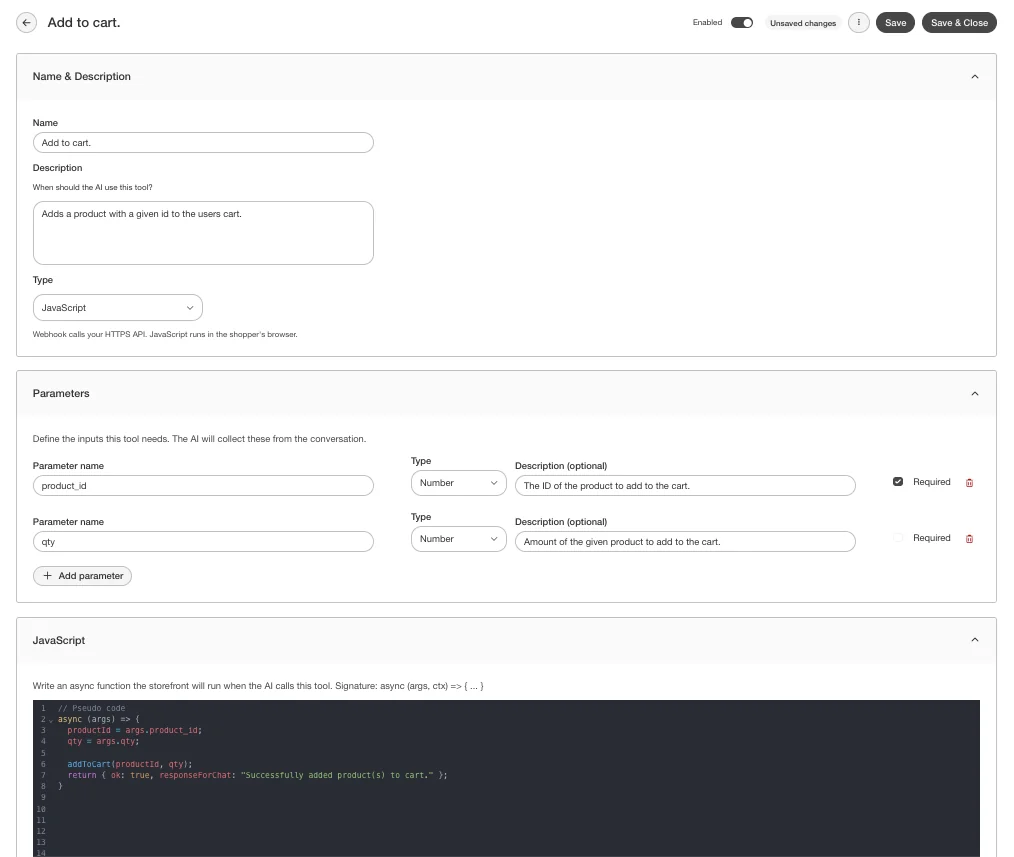Click the '// Pseudo code' comment line
The width and height of the screenshot is (1014, 857).
click(x=91, y=708)
